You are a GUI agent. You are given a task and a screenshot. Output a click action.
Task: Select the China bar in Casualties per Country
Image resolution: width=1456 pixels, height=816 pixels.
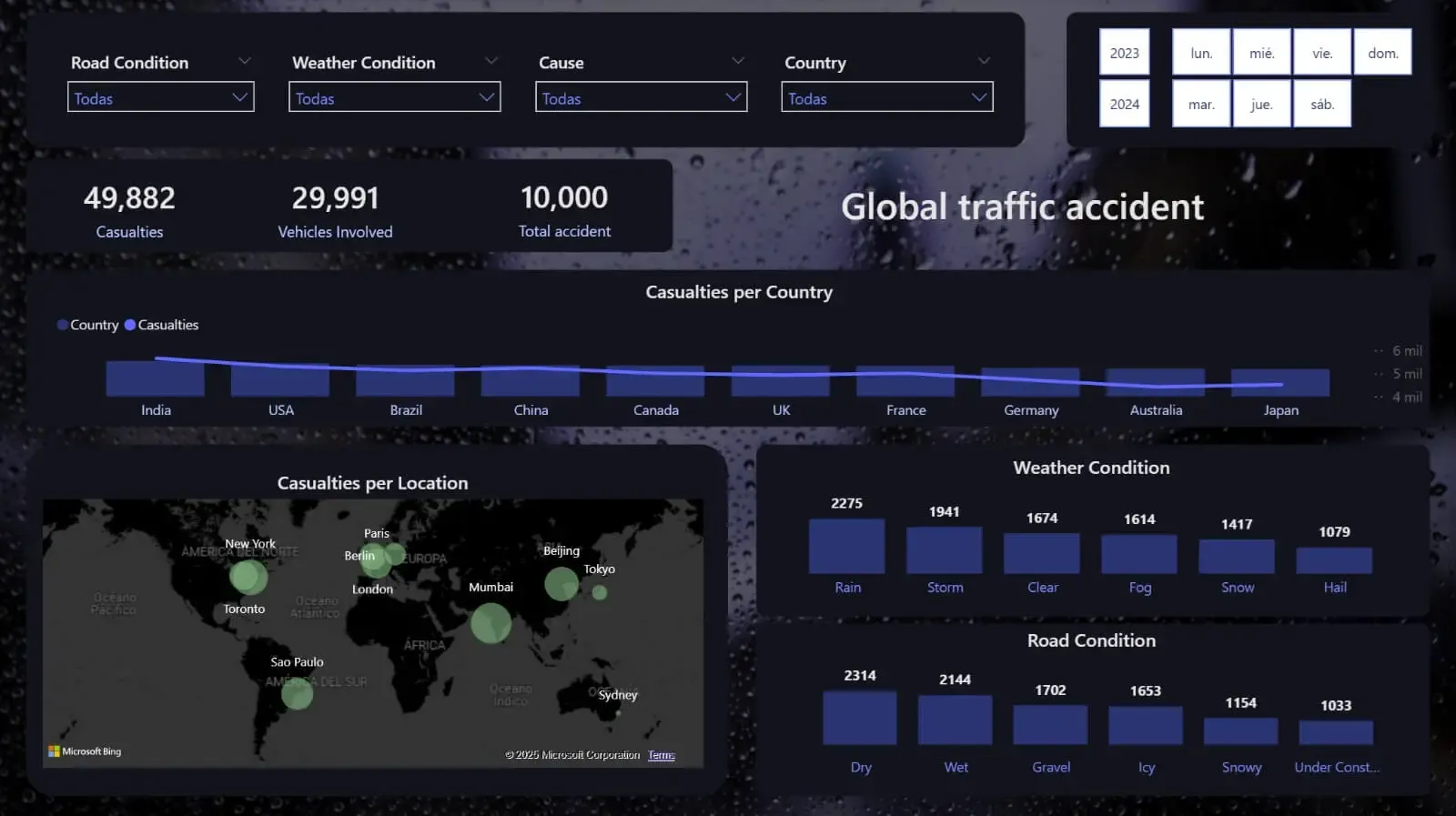(x=531, y=380)
